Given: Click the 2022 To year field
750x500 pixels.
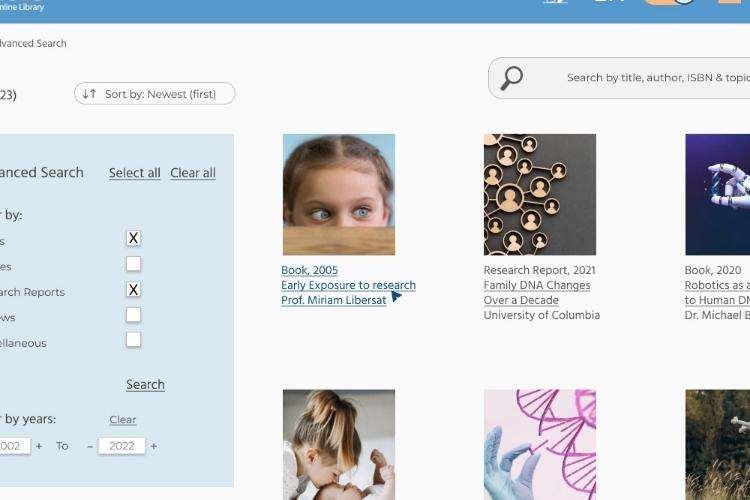Looking at the screenshot, I should 121,446.
